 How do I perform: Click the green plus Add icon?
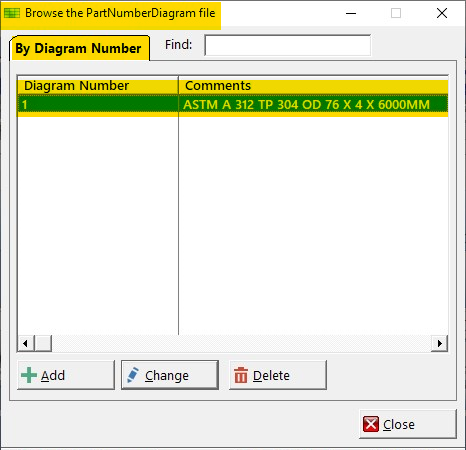click(x=29, y=375)
